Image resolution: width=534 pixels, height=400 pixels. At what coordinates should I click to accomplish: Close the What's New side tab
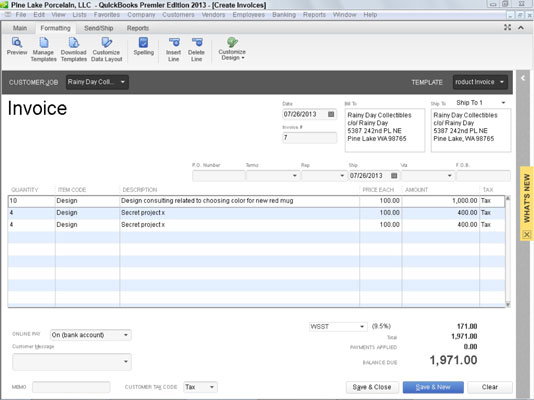click(x=527, y=234)
